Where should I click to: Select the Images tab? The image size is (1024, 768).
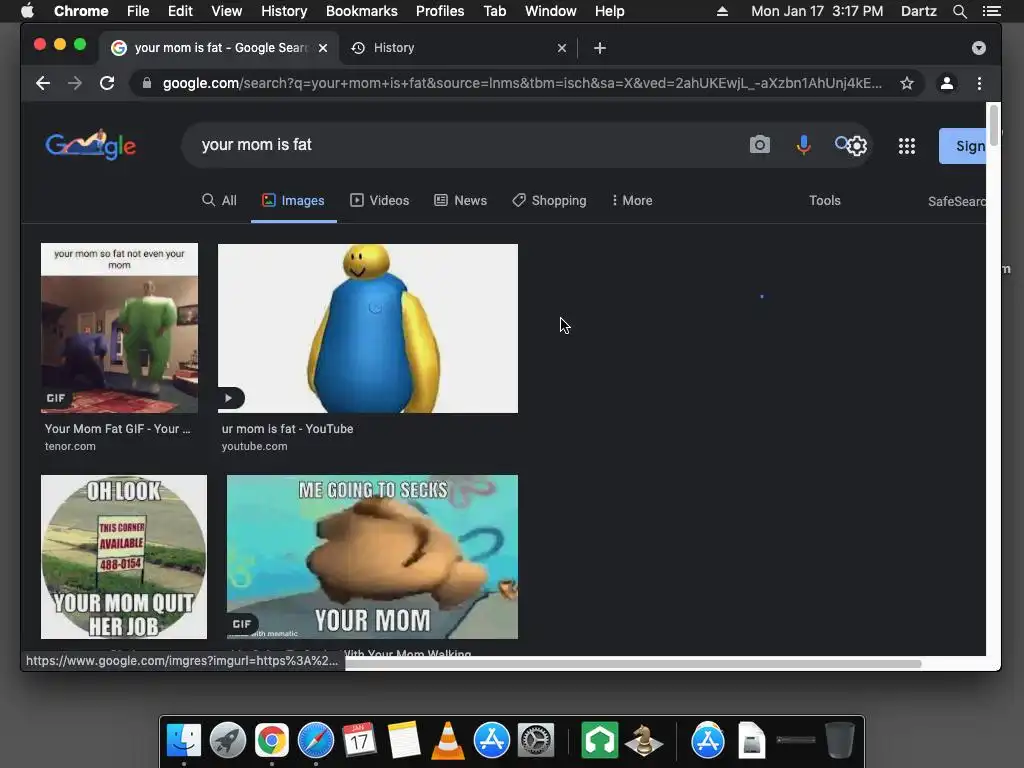point(293,200)
